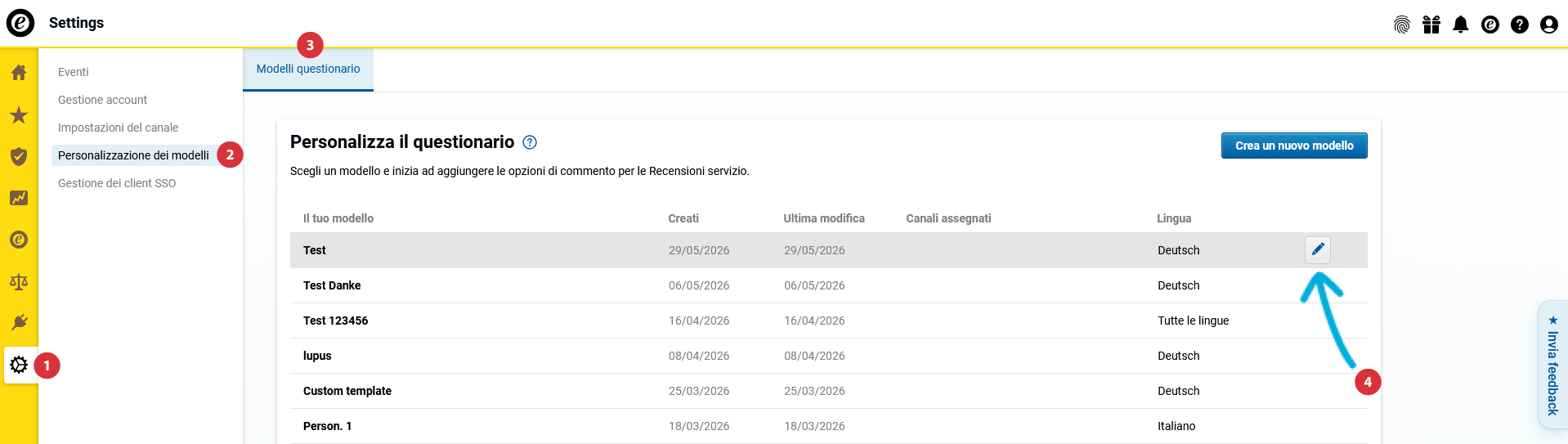
Task: Select the Test Danke template row
Action: pos(829,285)
